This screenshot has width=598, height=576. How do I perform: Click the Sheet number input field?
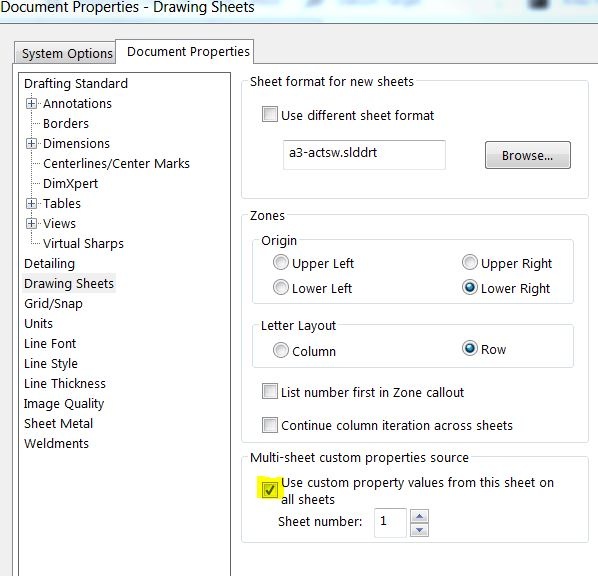tap(390, 523)
